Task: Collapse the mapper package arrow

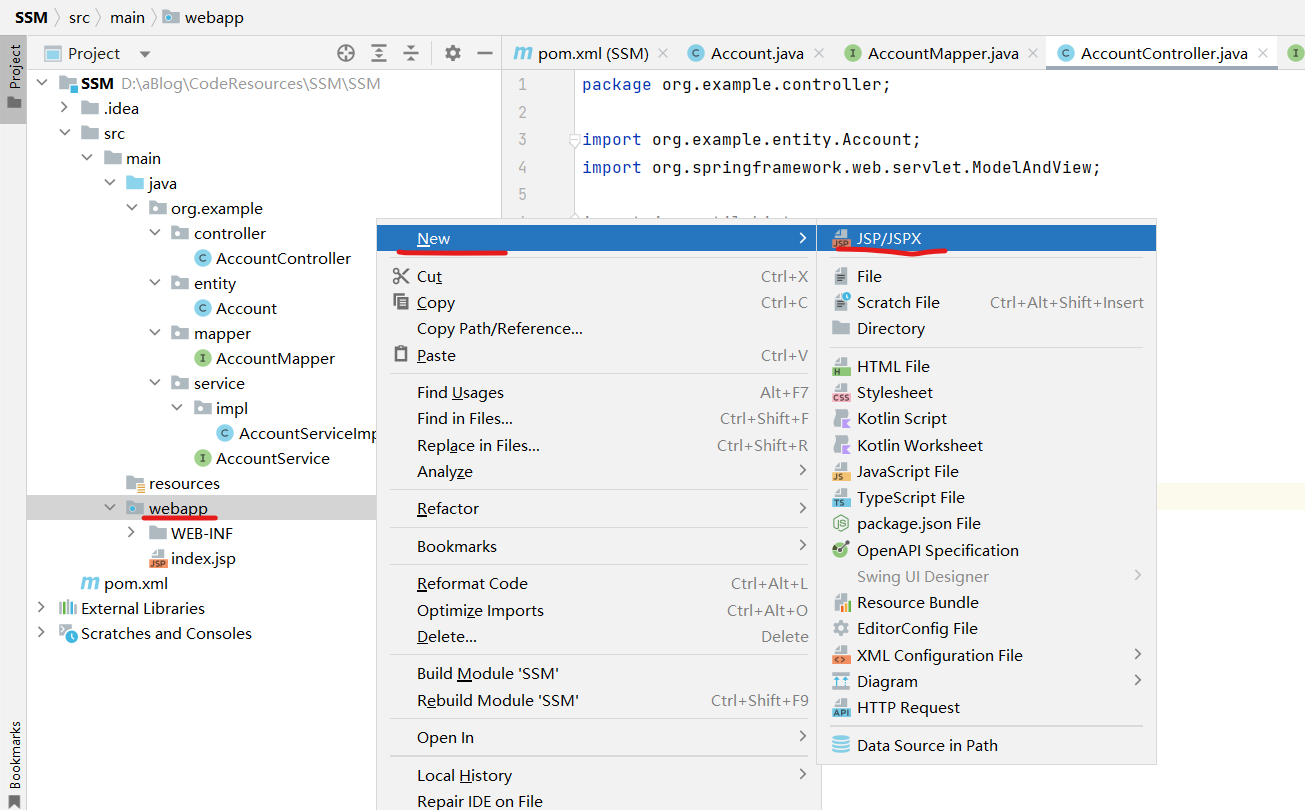Action: [x=155, y=333]
